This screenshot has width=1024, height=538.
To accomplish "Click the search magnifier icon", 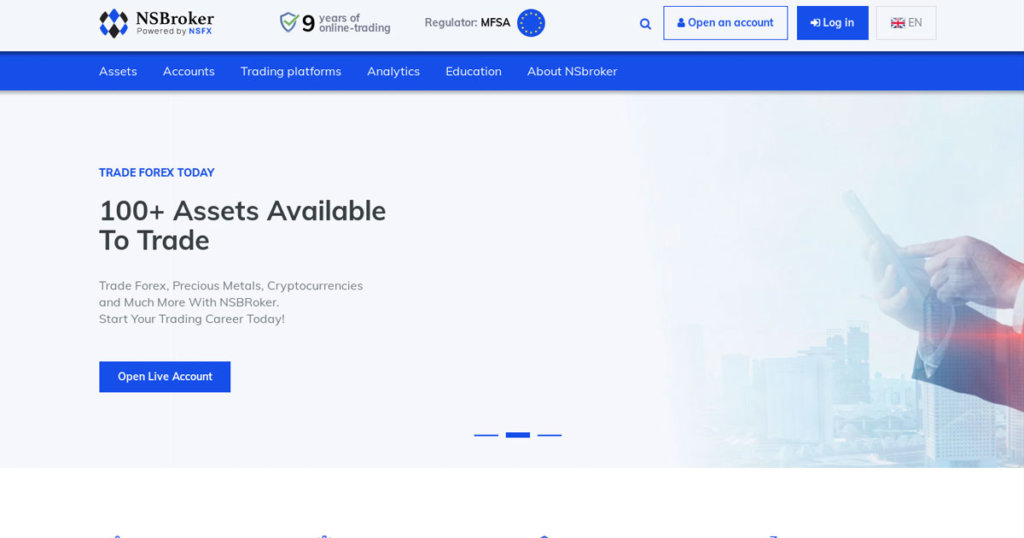I will 645,24.
